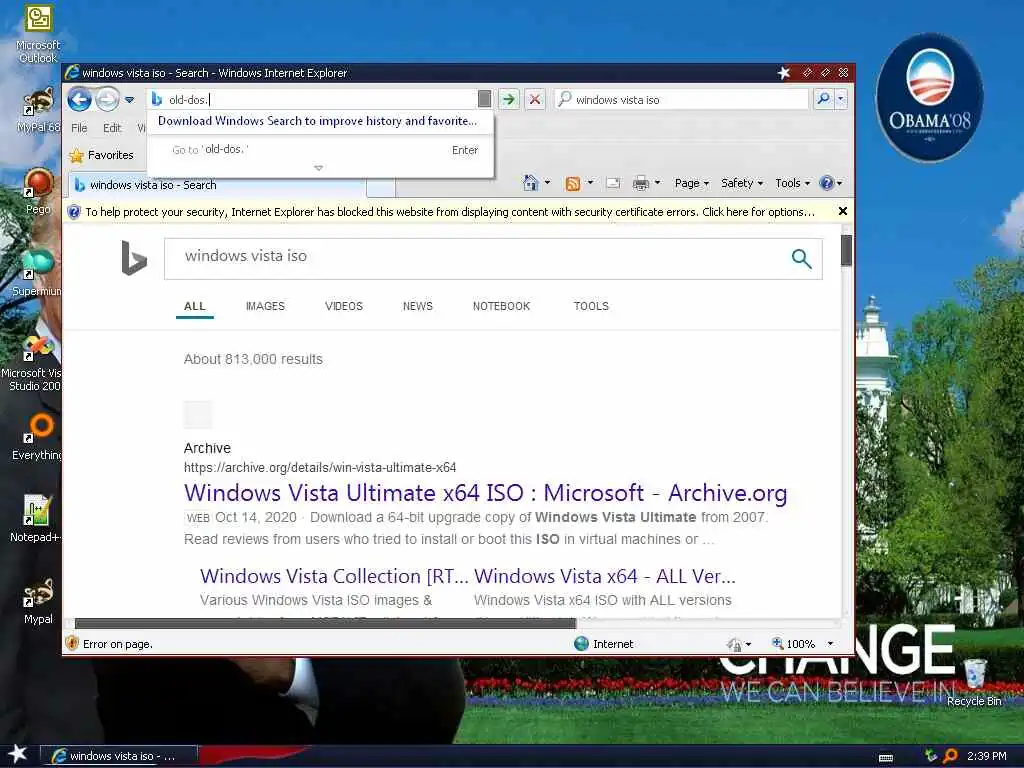This screenshot has width=1024, height=768.
Task: Switch to VIDEOS results tab
Action: coord(344,306)
